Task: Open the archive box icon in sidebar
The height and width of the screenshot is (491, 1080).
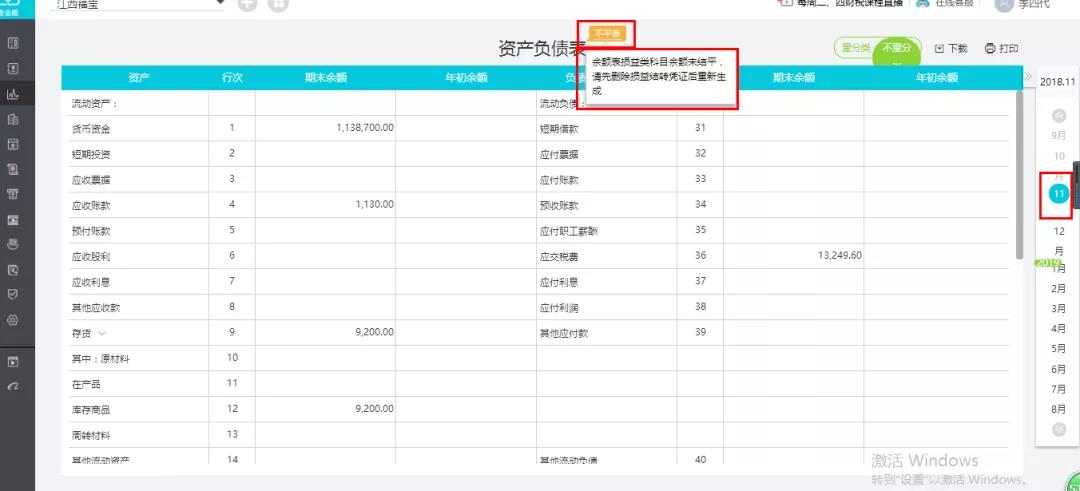Action: point(12,195)
